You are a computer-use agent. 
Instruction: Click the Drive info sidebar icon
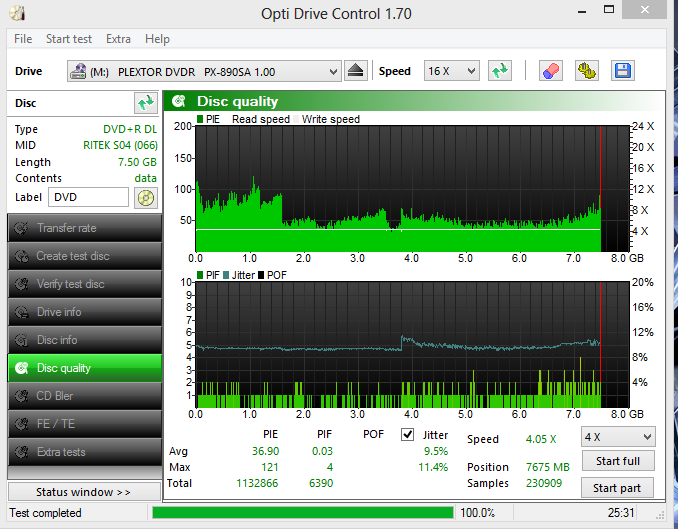coord(21,312)
